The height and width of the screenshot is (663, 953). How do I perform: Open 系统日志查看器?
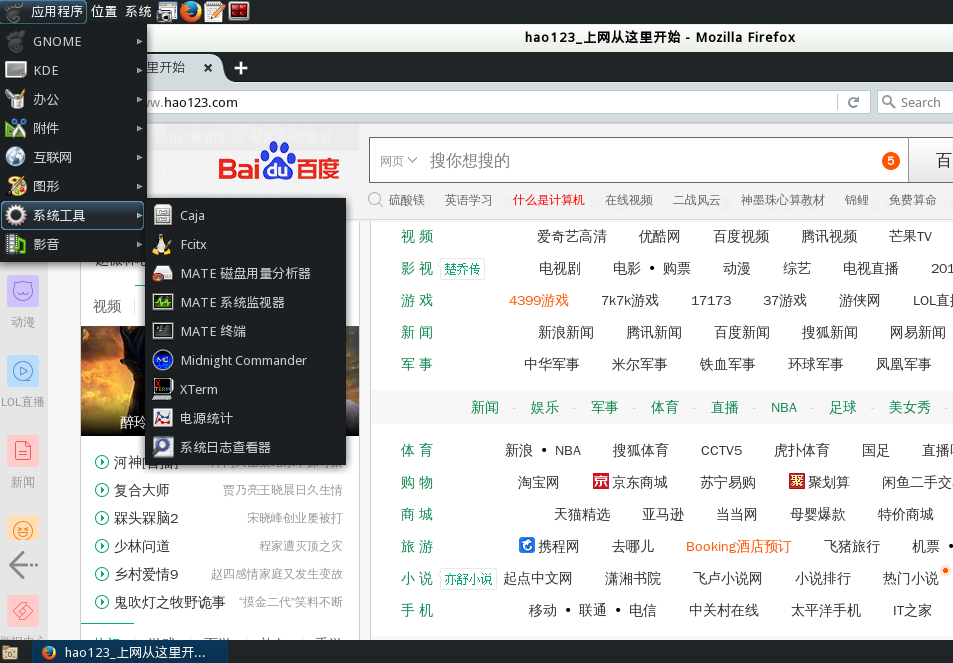coord(246,447)
